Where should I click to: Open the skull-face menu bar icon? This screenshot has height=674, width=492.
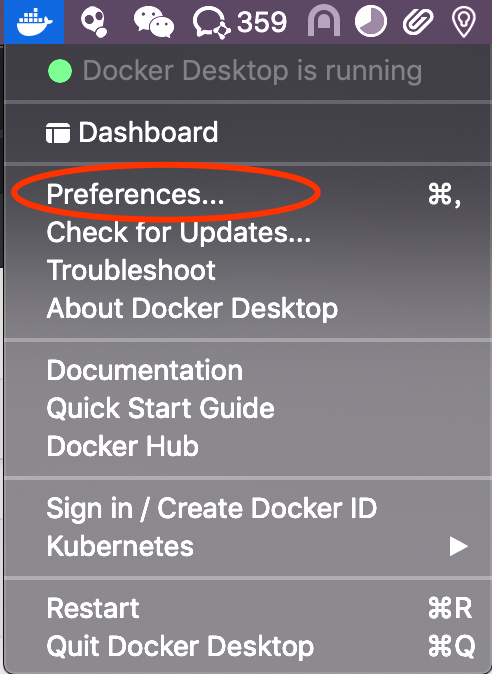pos(94,22)
